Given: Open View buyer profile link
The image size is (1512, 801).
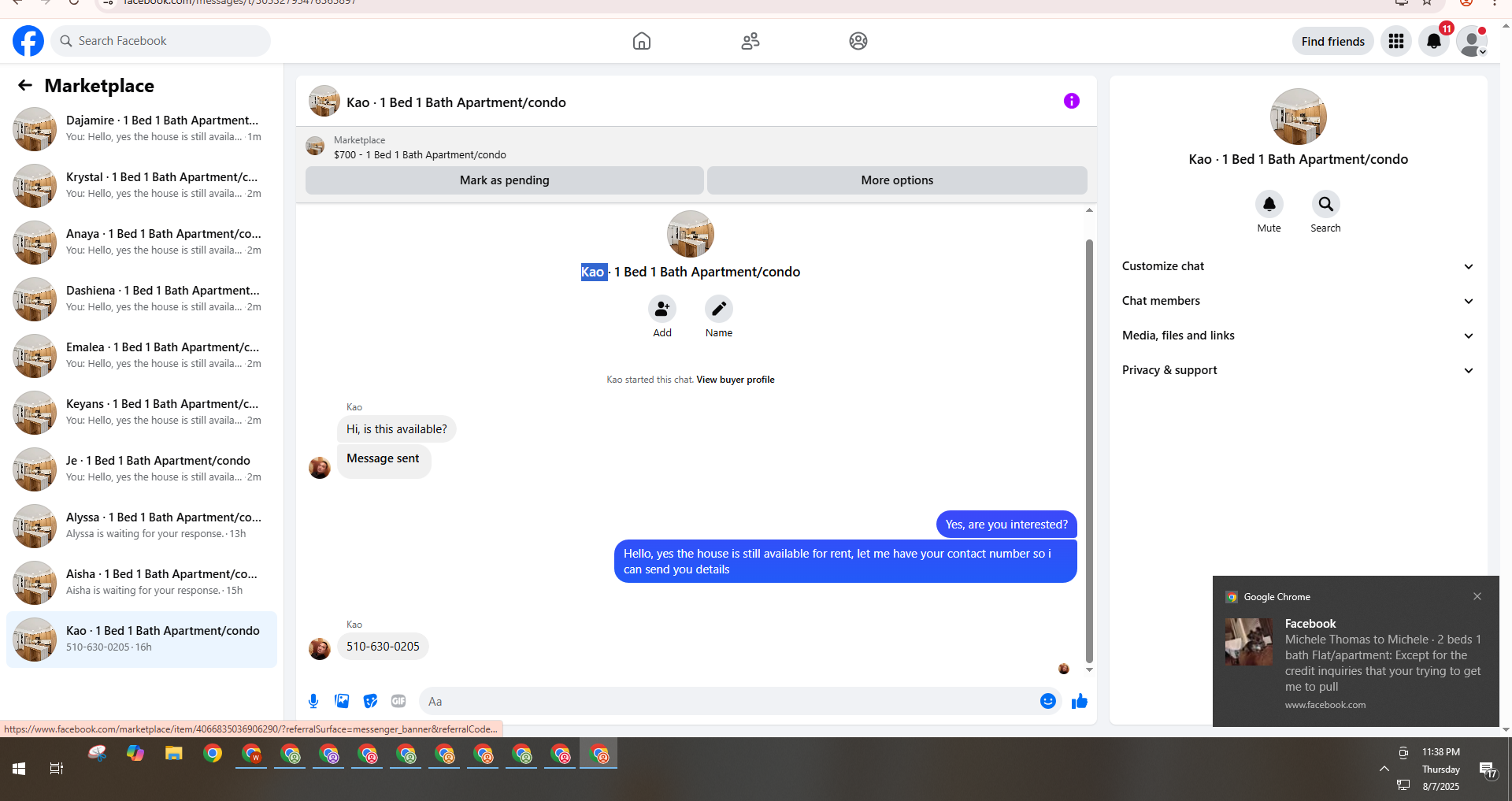Looking at the screenshot, I should tap(736, 380).
